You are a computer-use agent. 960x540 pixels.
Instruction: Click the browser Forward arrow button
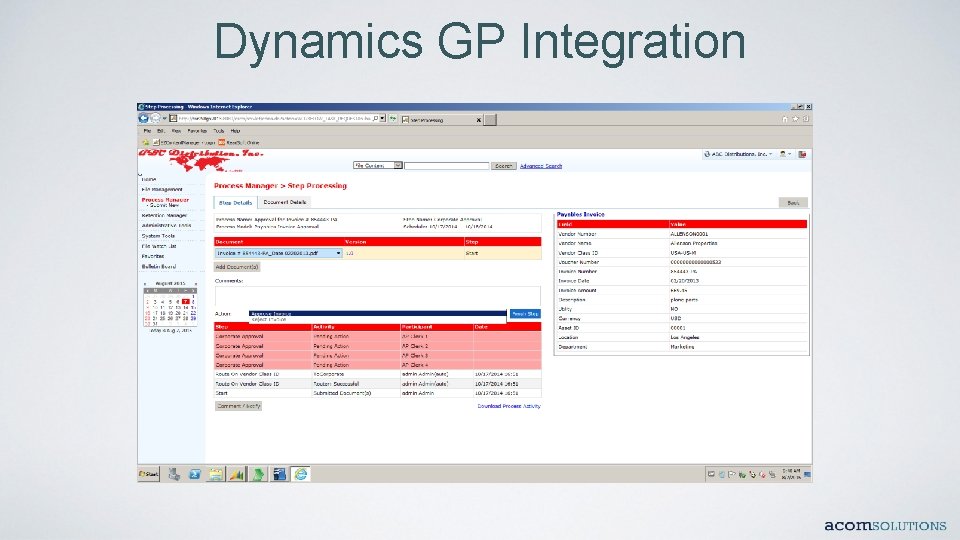(x=156, y=118)
